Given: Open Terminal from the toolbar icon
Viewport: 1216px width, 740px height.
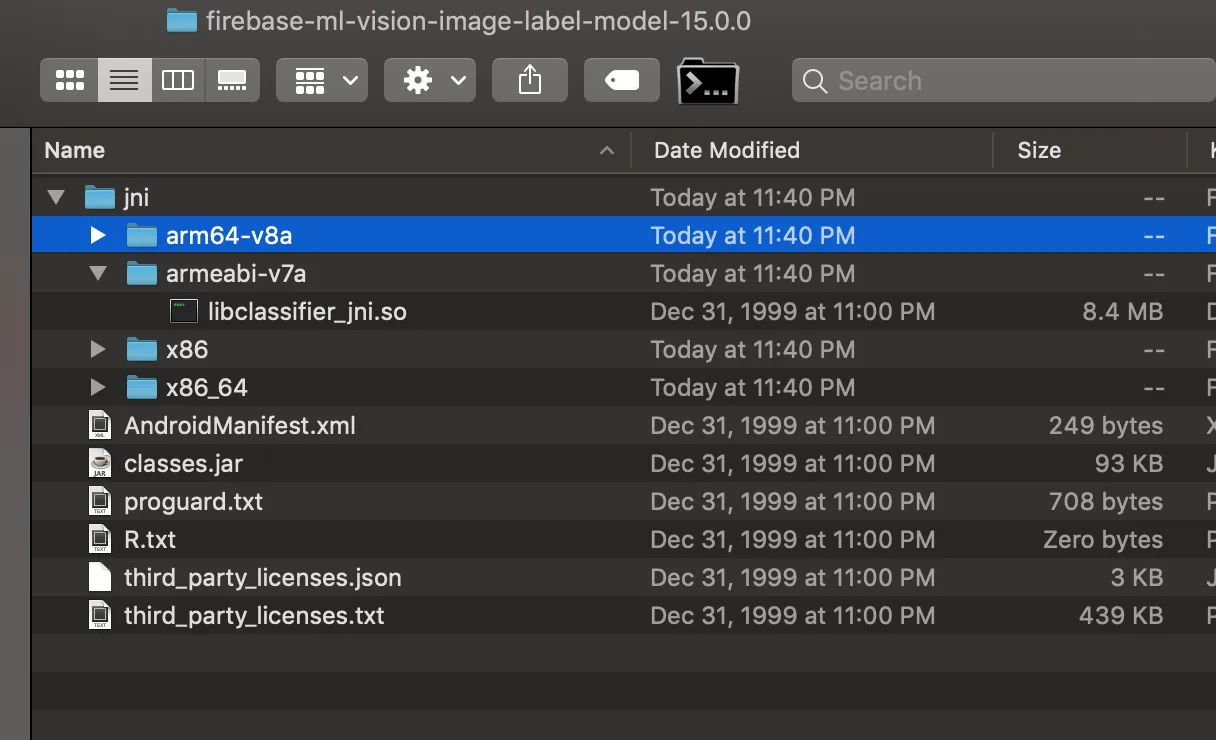Looking at the screenshot, I should tap(708, 81).
